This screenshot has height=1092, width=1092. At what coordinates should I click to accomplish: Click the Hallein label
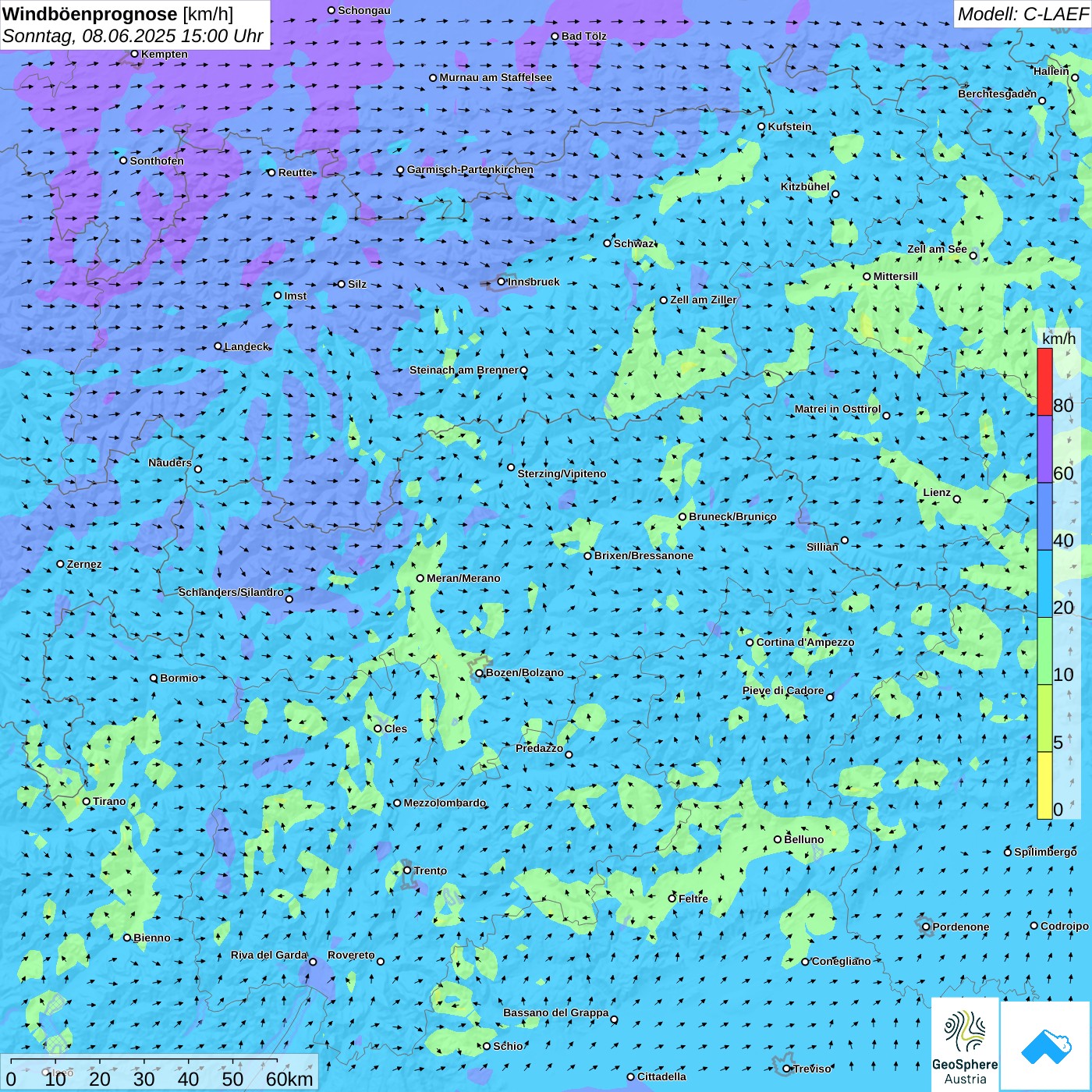tap(1051, 71)
